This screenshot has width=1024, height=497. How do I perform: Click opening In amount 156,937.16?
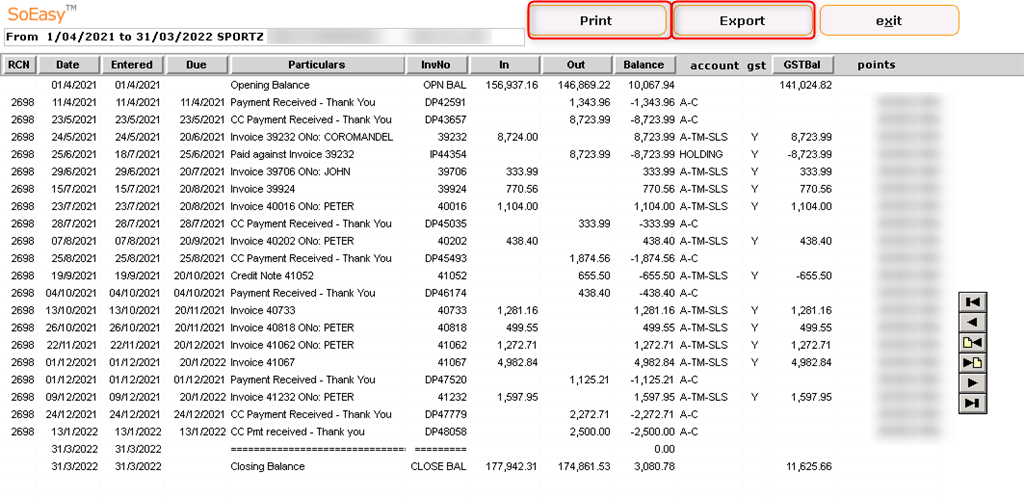click(x=512, y=85)
